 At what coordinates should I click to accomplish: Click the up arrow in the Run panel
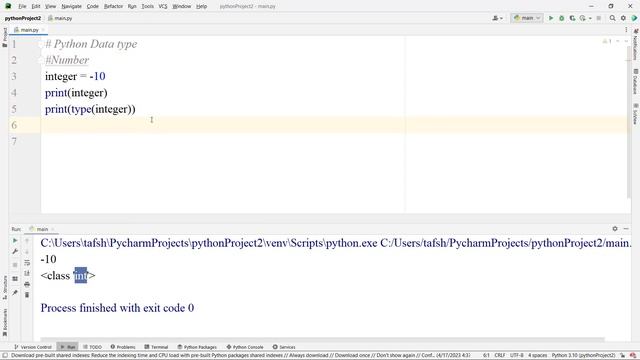27,241
